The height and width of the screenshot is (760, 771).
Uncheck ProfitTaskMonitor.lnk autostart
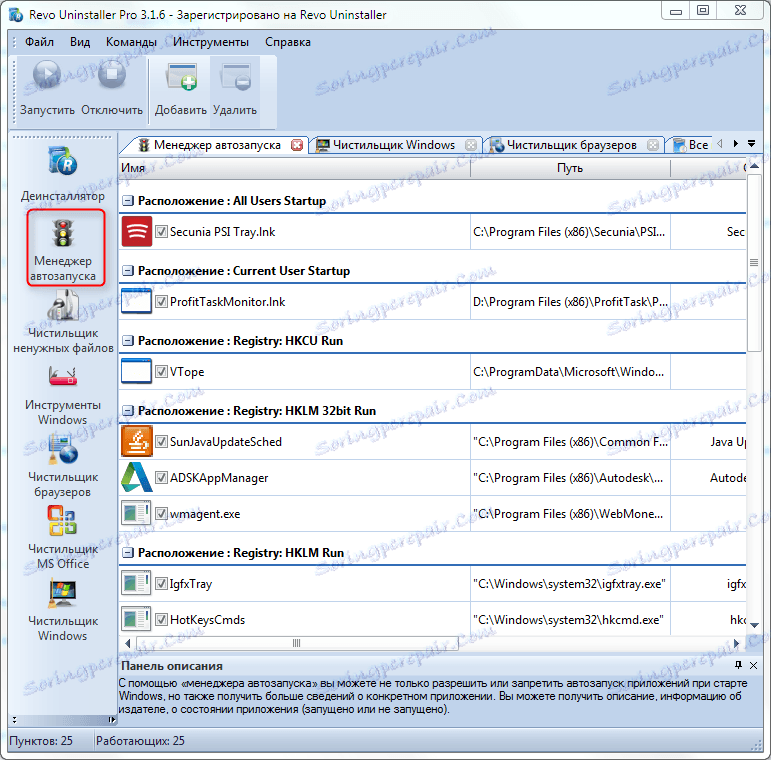click(x=161, y=301)
